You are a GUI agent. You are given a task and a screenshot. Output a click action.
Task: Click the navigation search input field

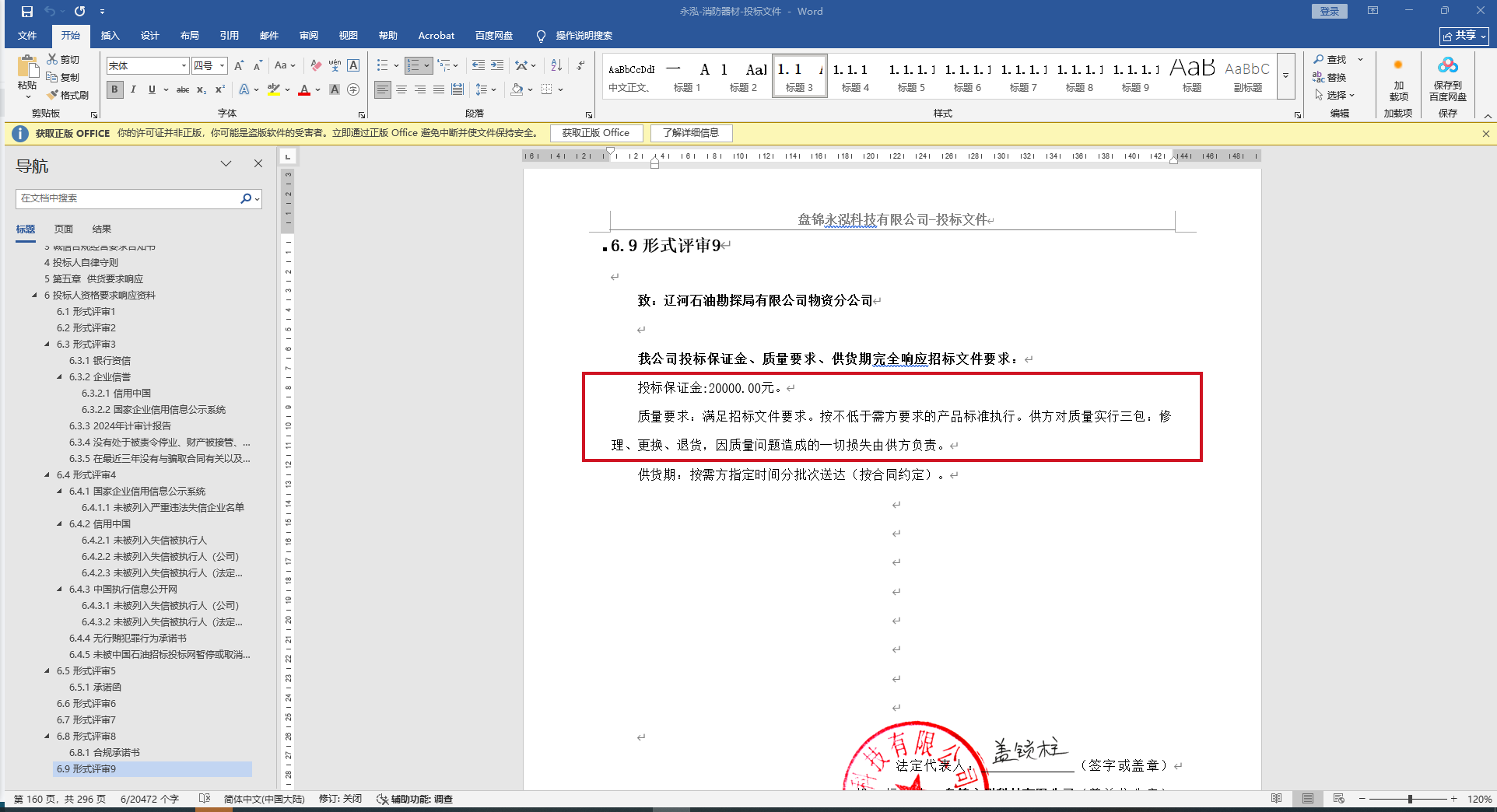coord(128,198)
